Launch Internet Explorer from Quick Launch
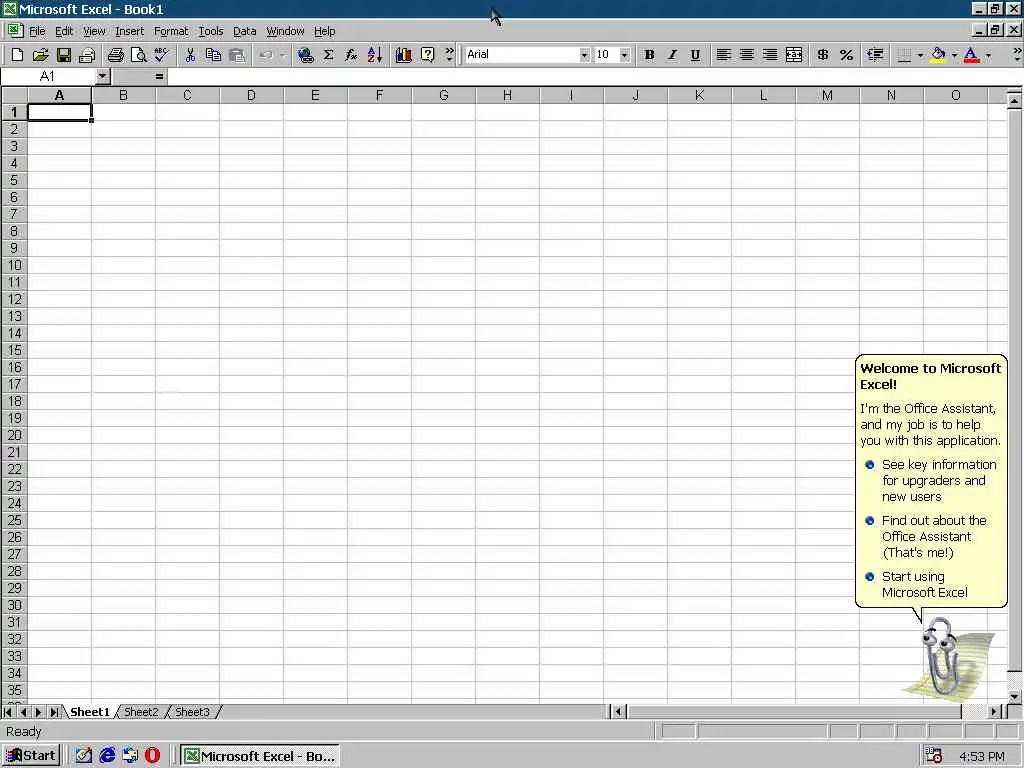The width and height of the screenshot is (1024, 768). coord(107,756)
